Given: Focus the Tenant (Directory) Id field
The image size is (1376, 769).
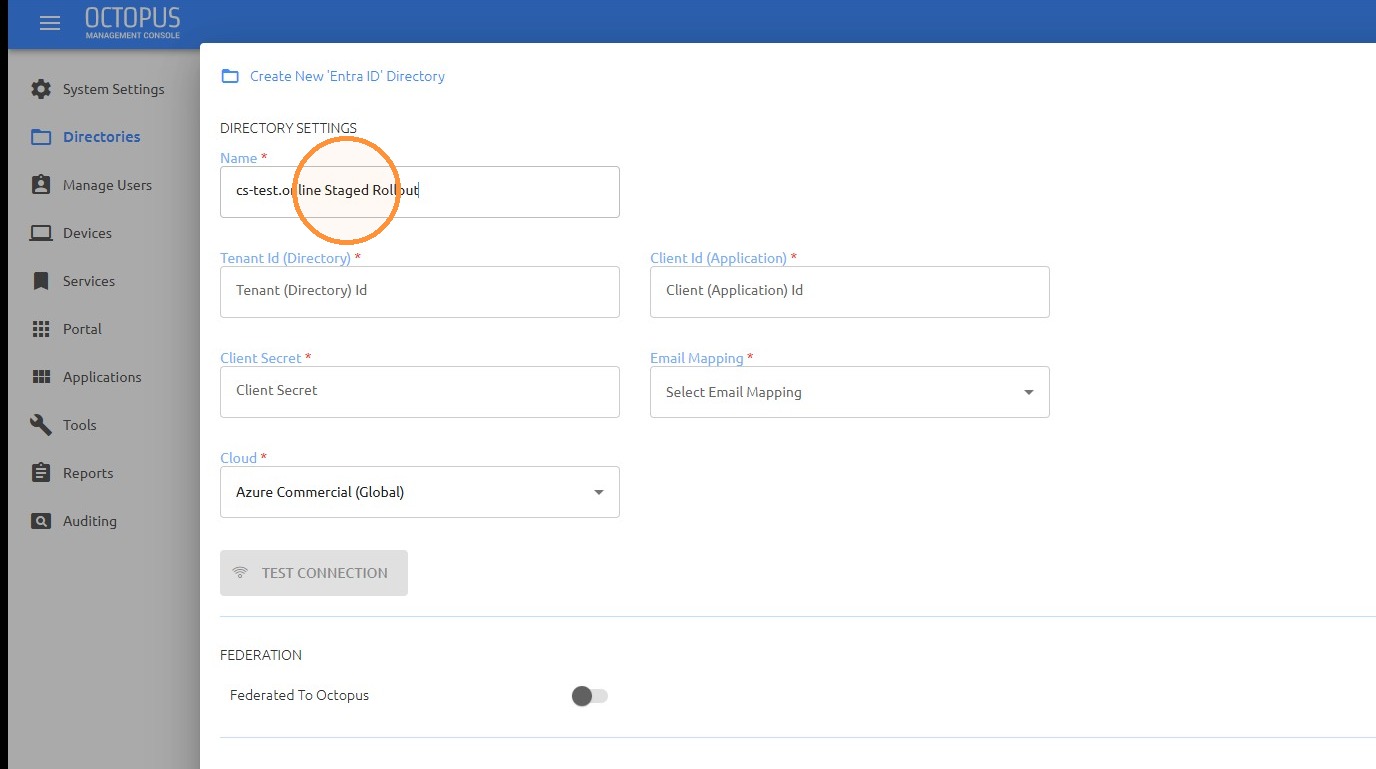Looking at the screenshot, I should [x=420, y=292].
